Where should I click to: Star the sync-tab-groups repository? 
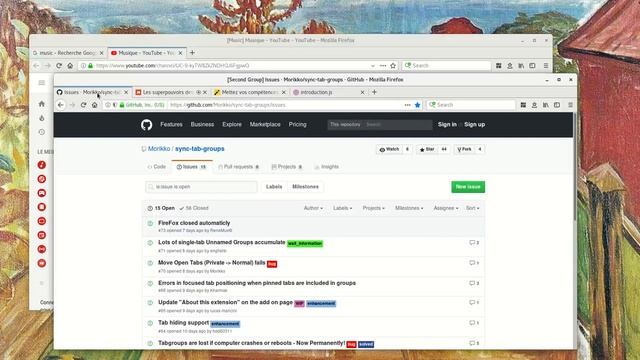(x=427, y=149)
